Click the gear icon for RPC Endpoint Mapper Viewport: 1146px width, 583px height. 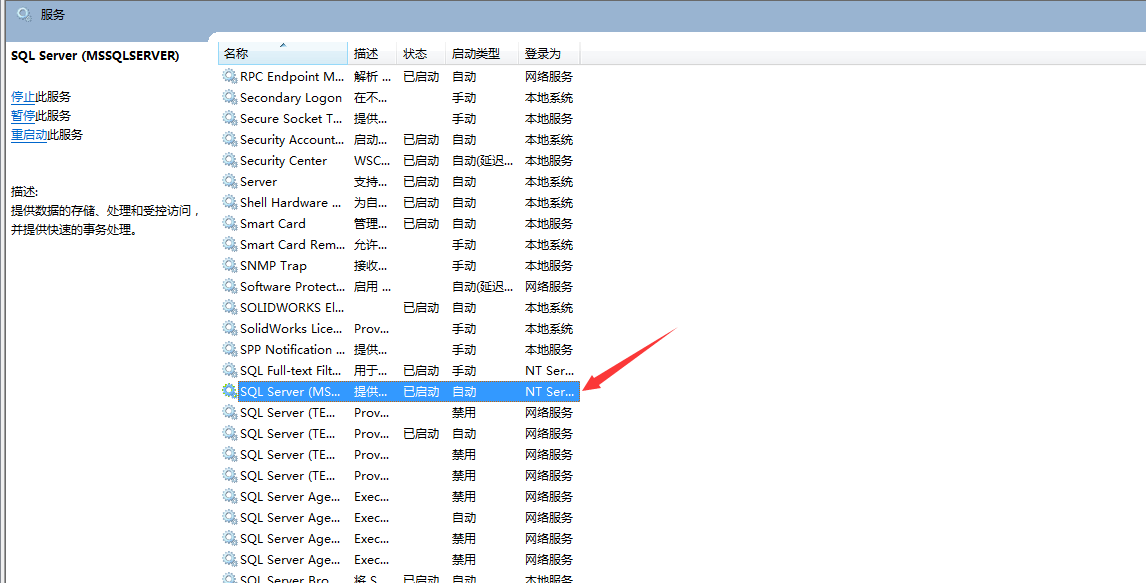(x=229, y=76)
